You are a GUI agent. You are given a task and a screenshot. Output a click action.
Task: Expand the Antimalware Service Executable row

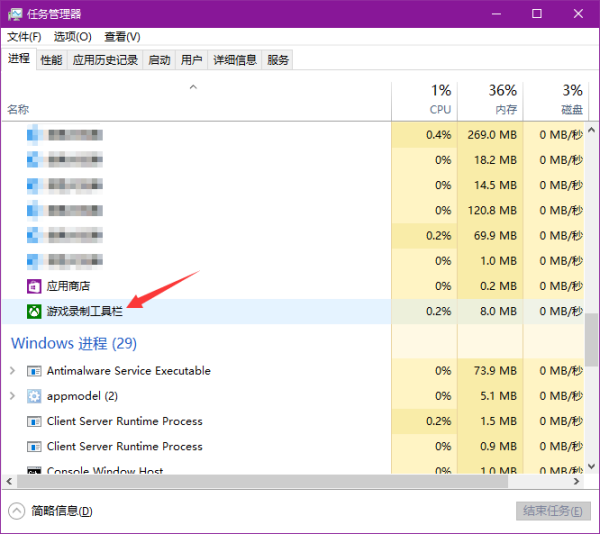click(12, 371)
